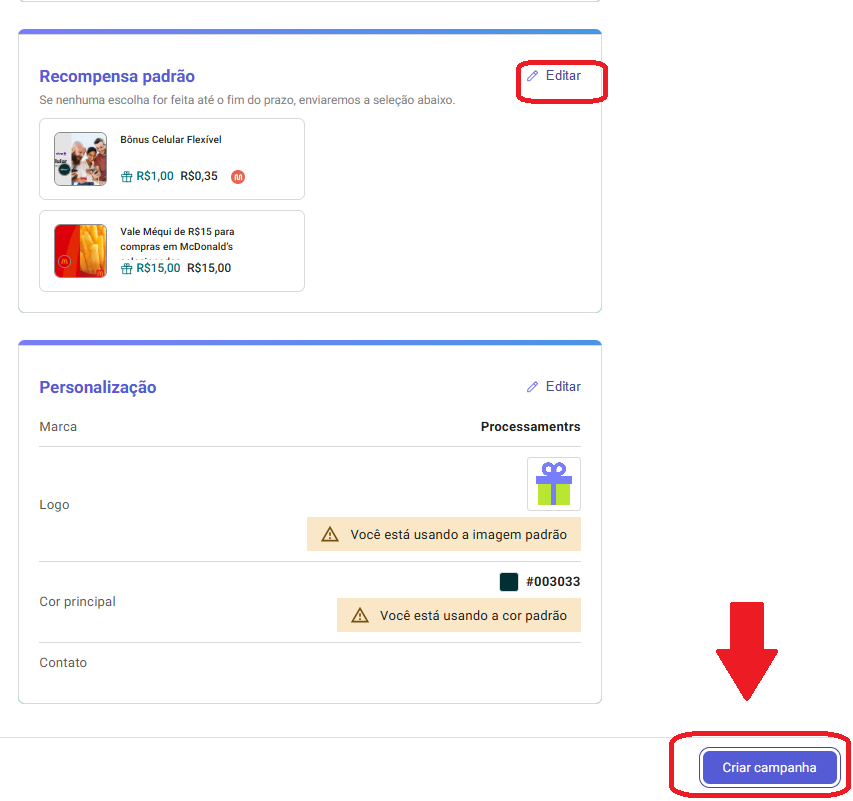Open the Vale Méqui McDonald's thumbnail
Image resolution: width=853 pixels, height=801 pixels.
coord(80,251)
